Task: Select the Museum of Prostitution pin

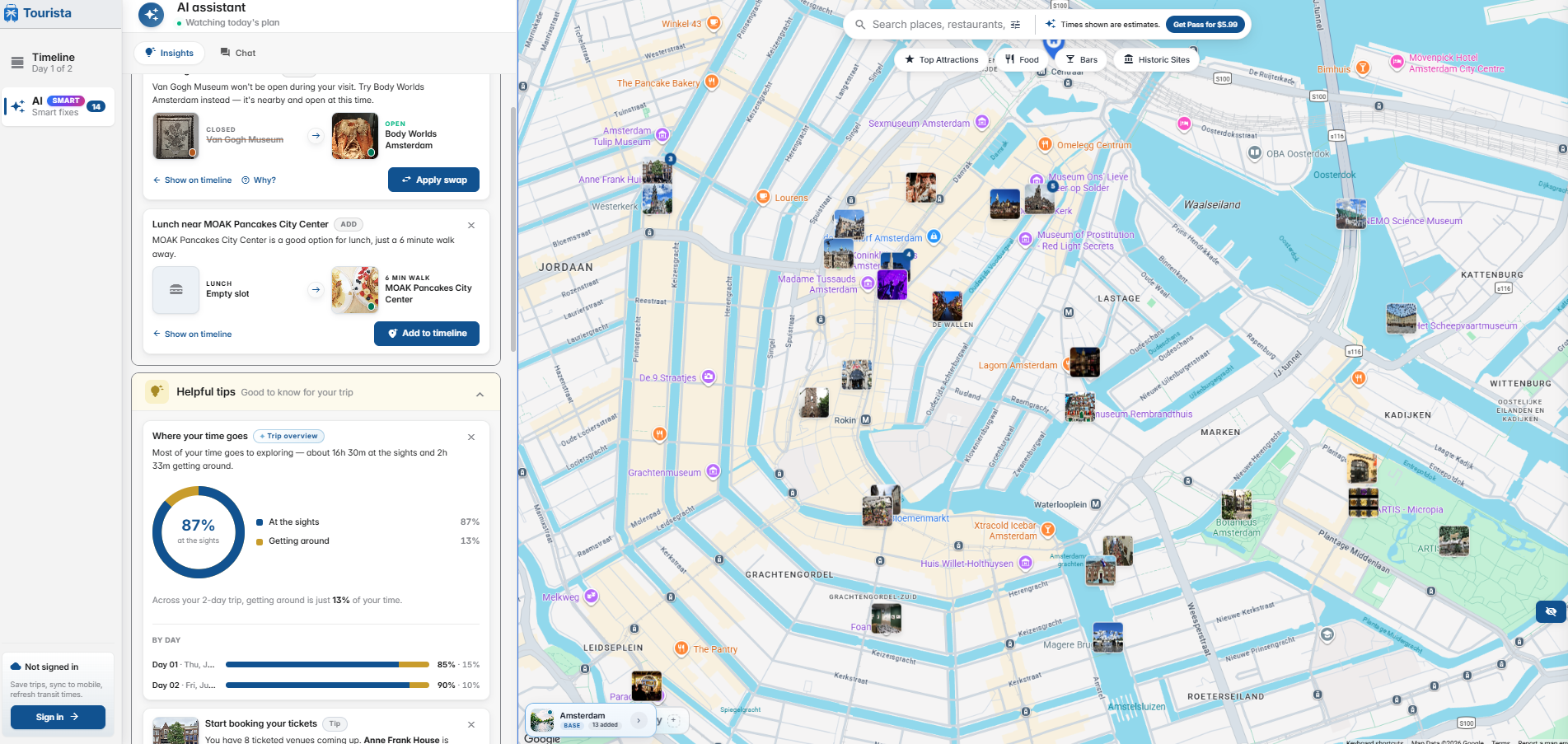Action: [1025, 239]
